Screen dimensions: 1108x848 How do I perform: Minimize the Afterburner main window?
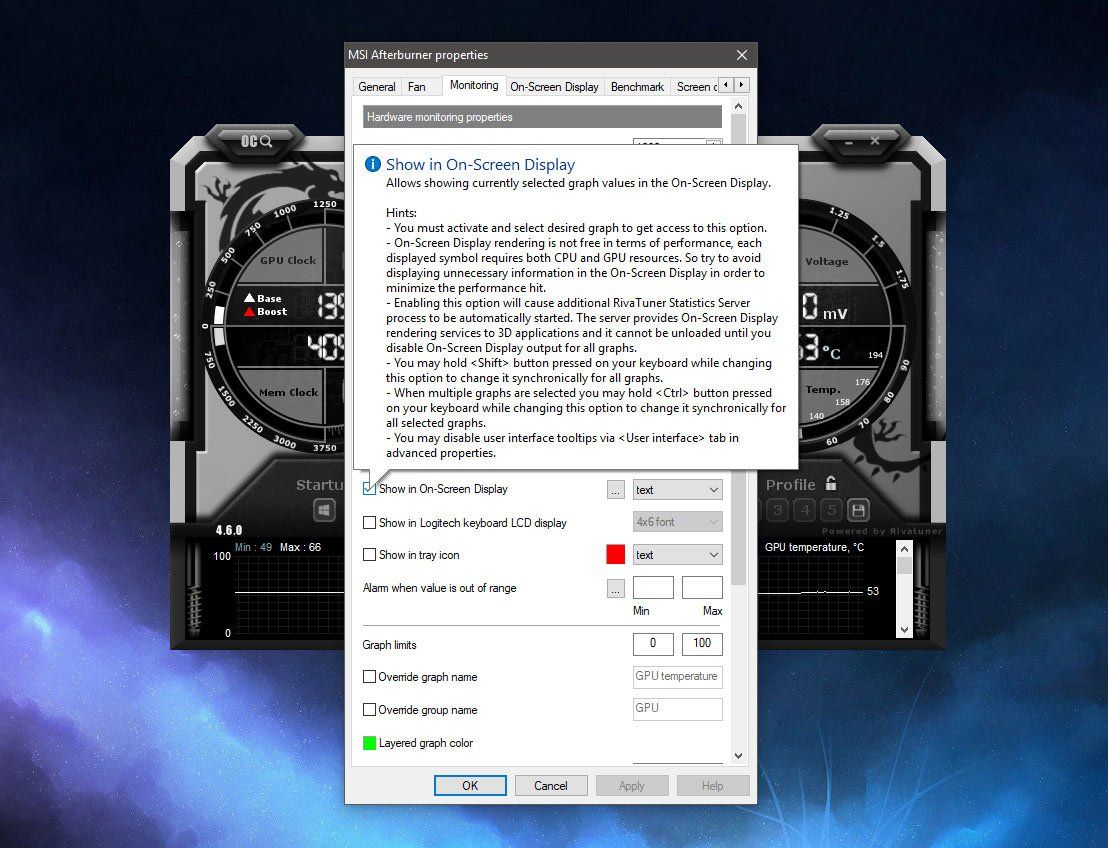pos(849,142)
